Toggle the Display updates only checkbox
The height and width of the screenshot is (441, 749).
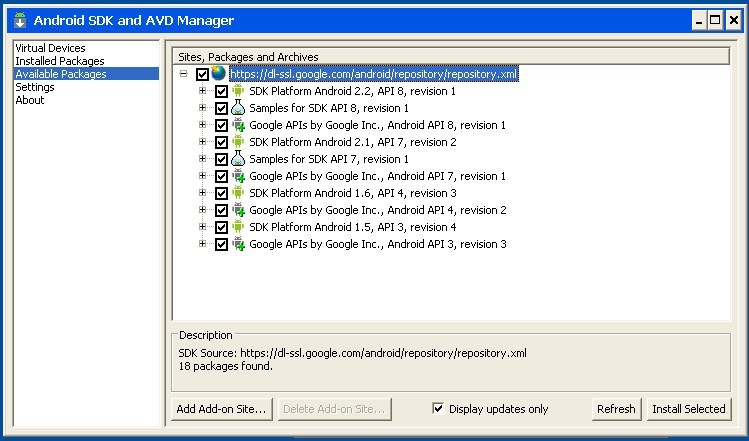pyautogui.click(x=438, y=408)
